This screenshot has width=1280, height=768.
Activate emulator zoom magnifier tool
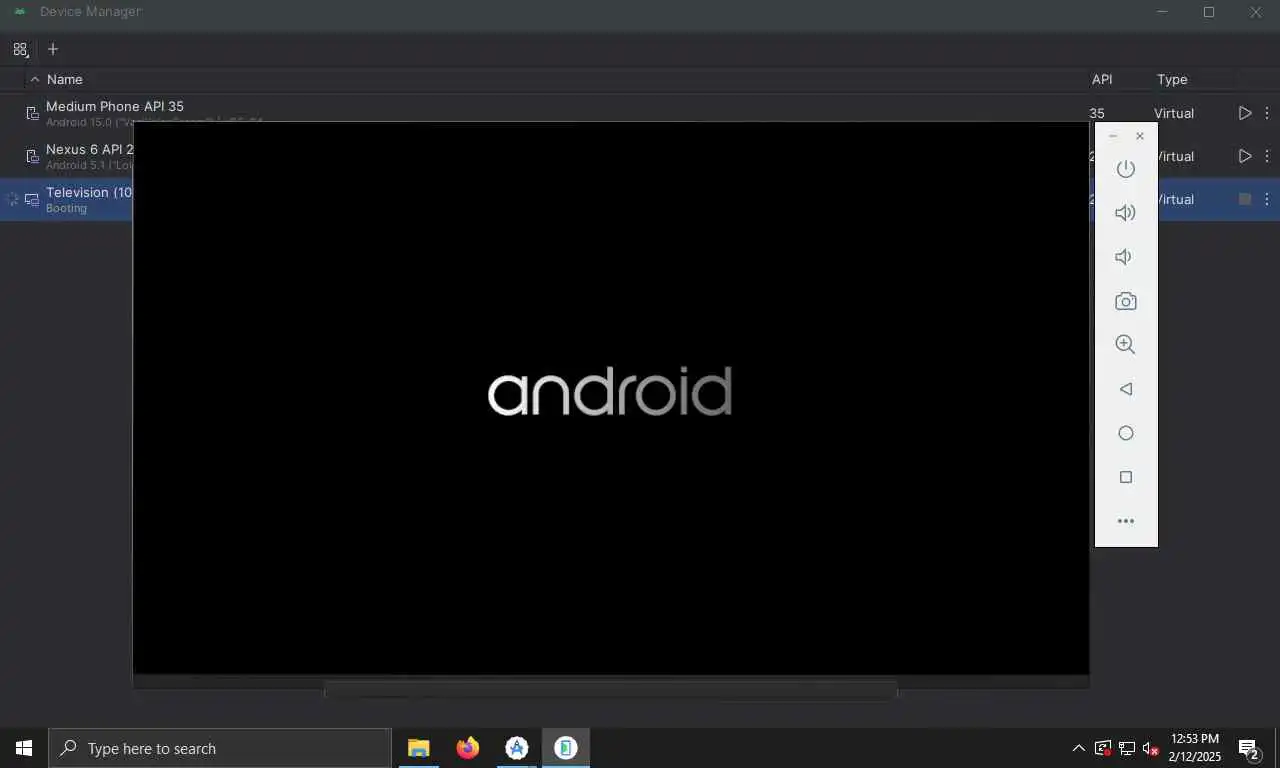click(1126, 345)
